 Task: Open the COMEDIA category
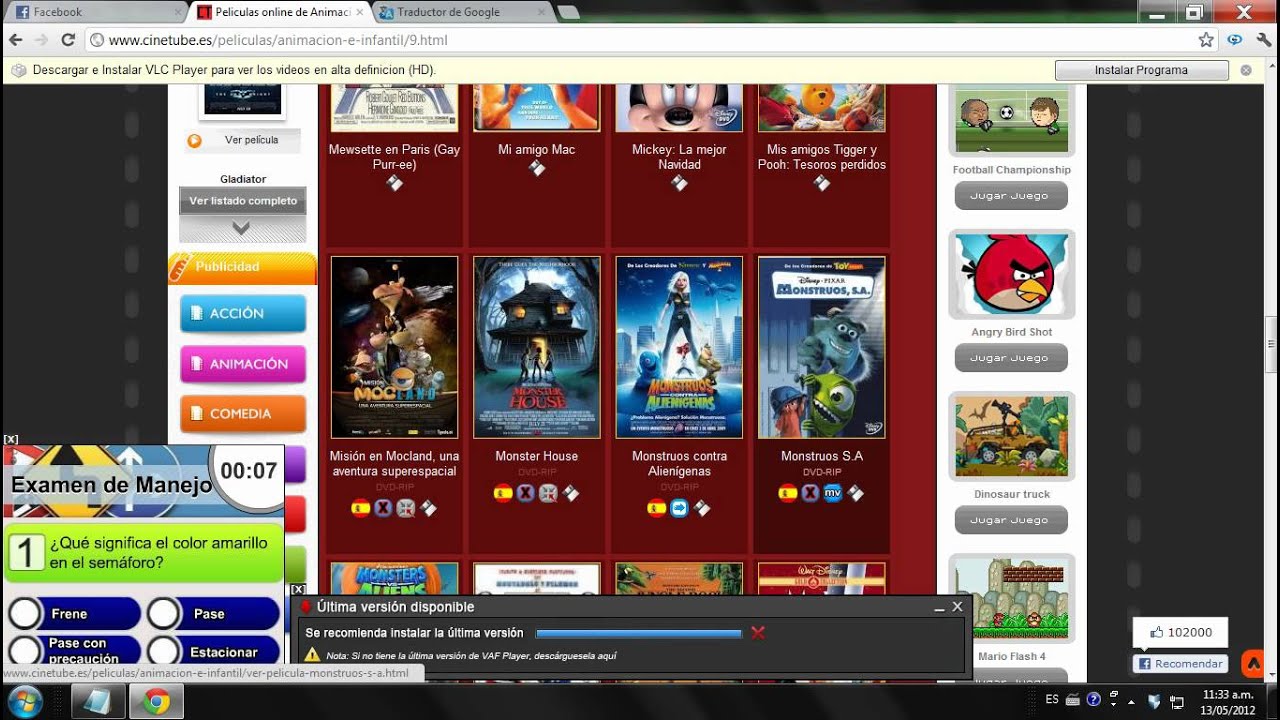point(243,414)
